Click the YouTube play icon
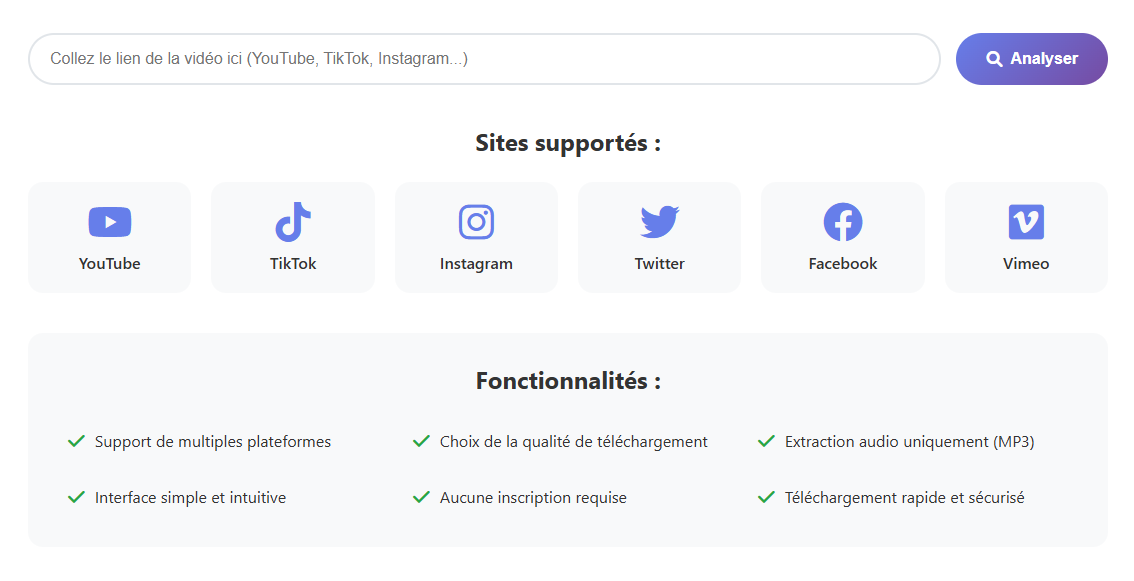The image size is (1134, 581). [109, 221]
